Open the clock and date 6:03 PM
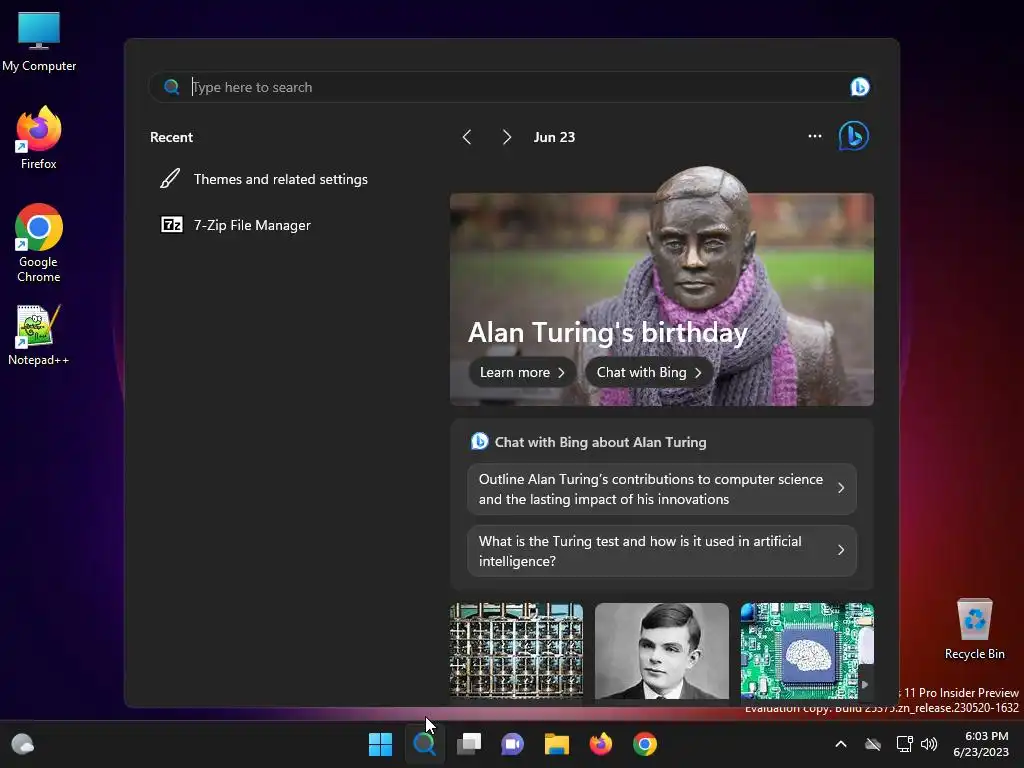 click(x=981, y=744)
